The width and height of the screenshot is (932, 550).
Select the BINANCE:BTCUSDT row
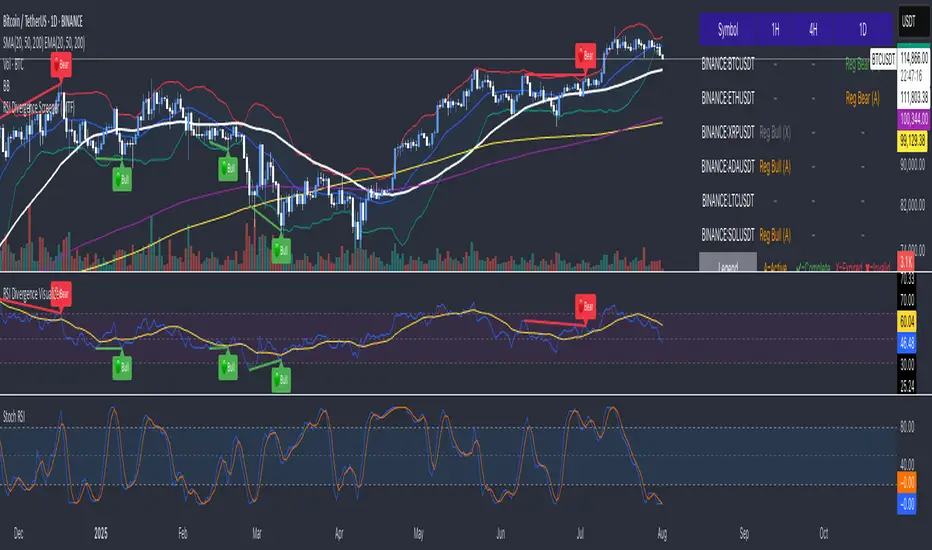796,64
